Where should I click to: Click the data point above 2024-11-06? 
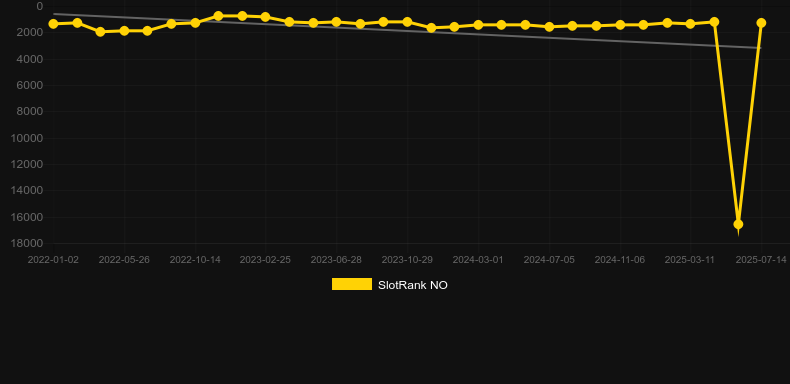coord(620,25)
